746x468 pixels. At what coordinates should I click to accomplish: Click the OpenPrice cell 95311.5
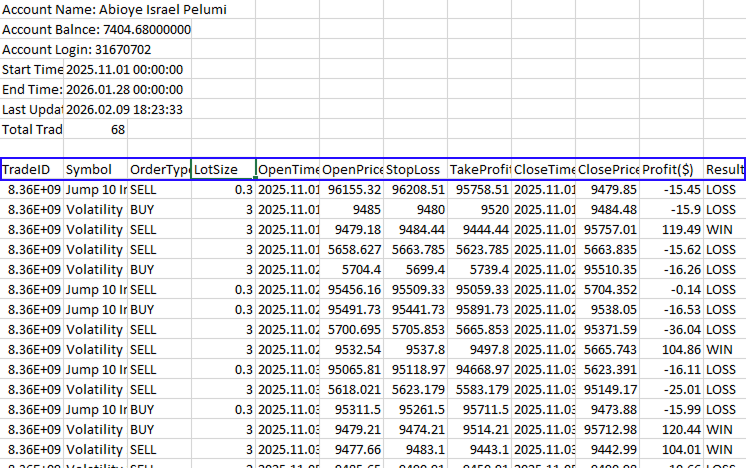[x=351, y=409]
